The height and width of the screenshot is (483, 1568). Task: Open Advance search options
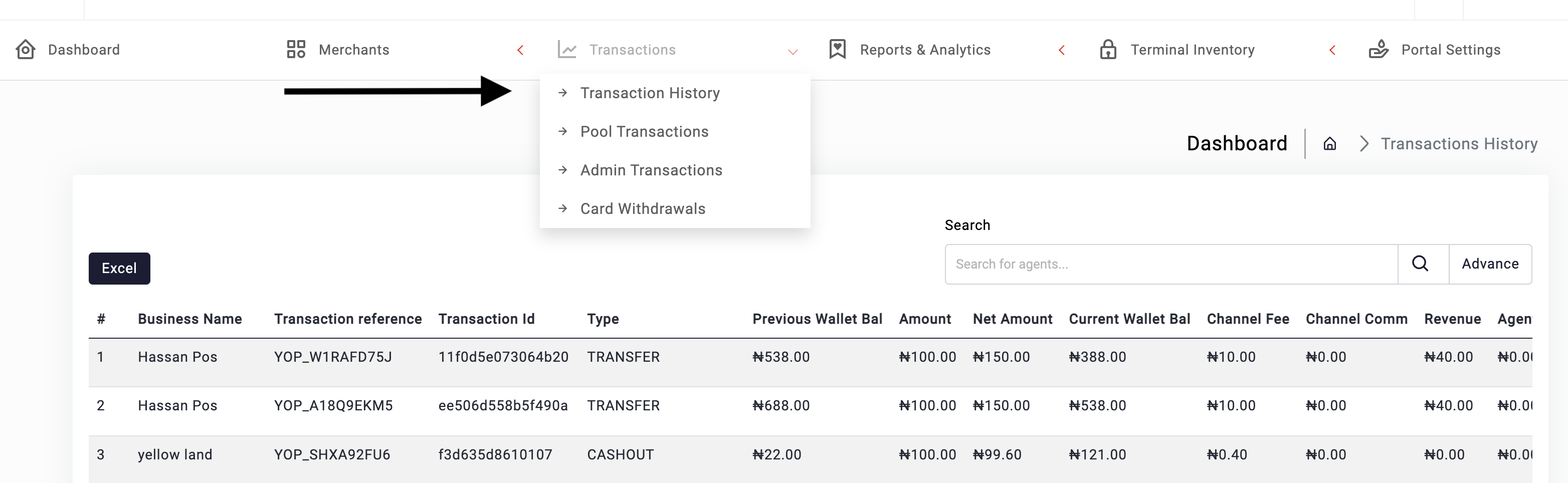pos(1489,264)
